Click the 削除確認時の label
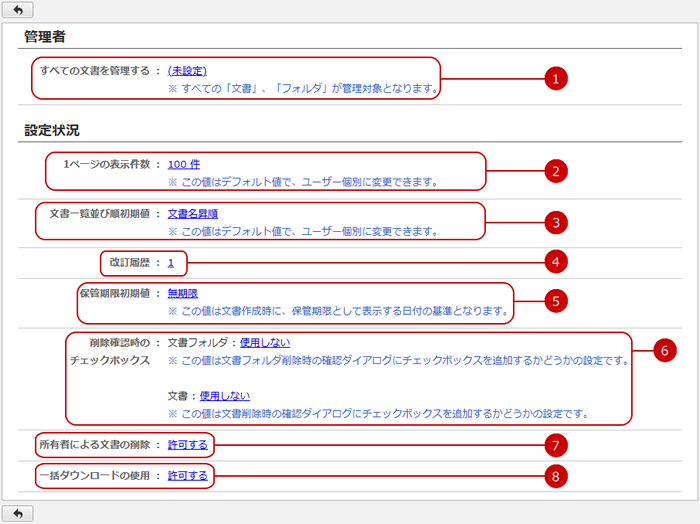 (120, 342)
